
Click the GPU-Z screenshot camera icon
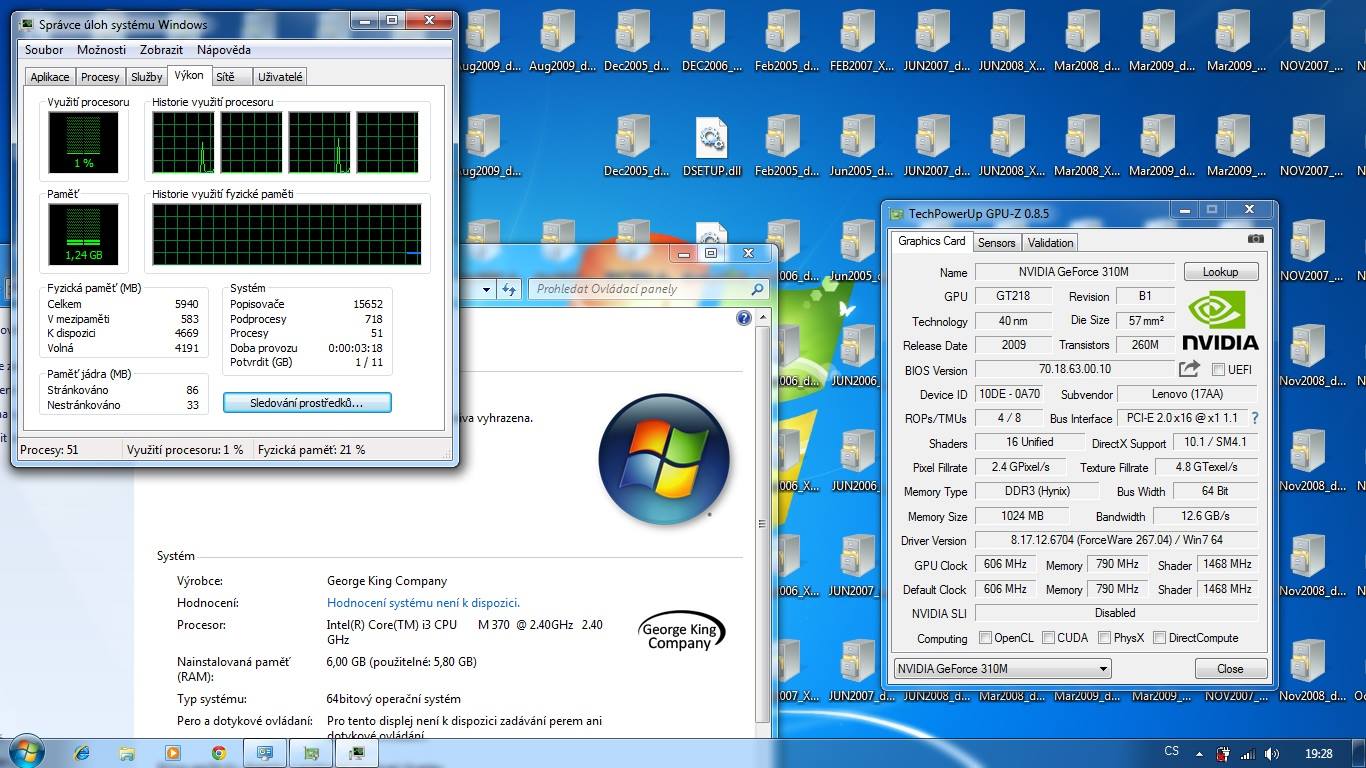pos(1255,239)
